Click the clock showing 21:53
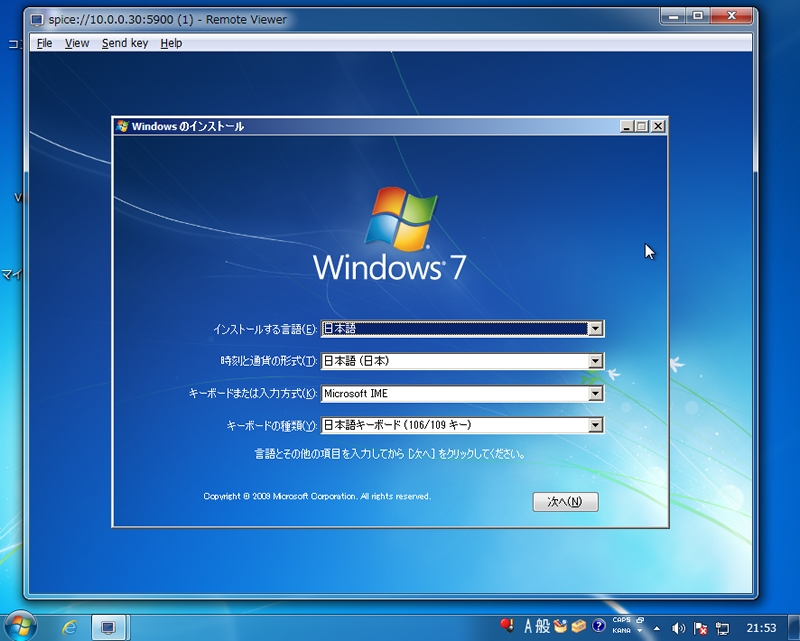This screenshot has width=800, height=641. 761,628
